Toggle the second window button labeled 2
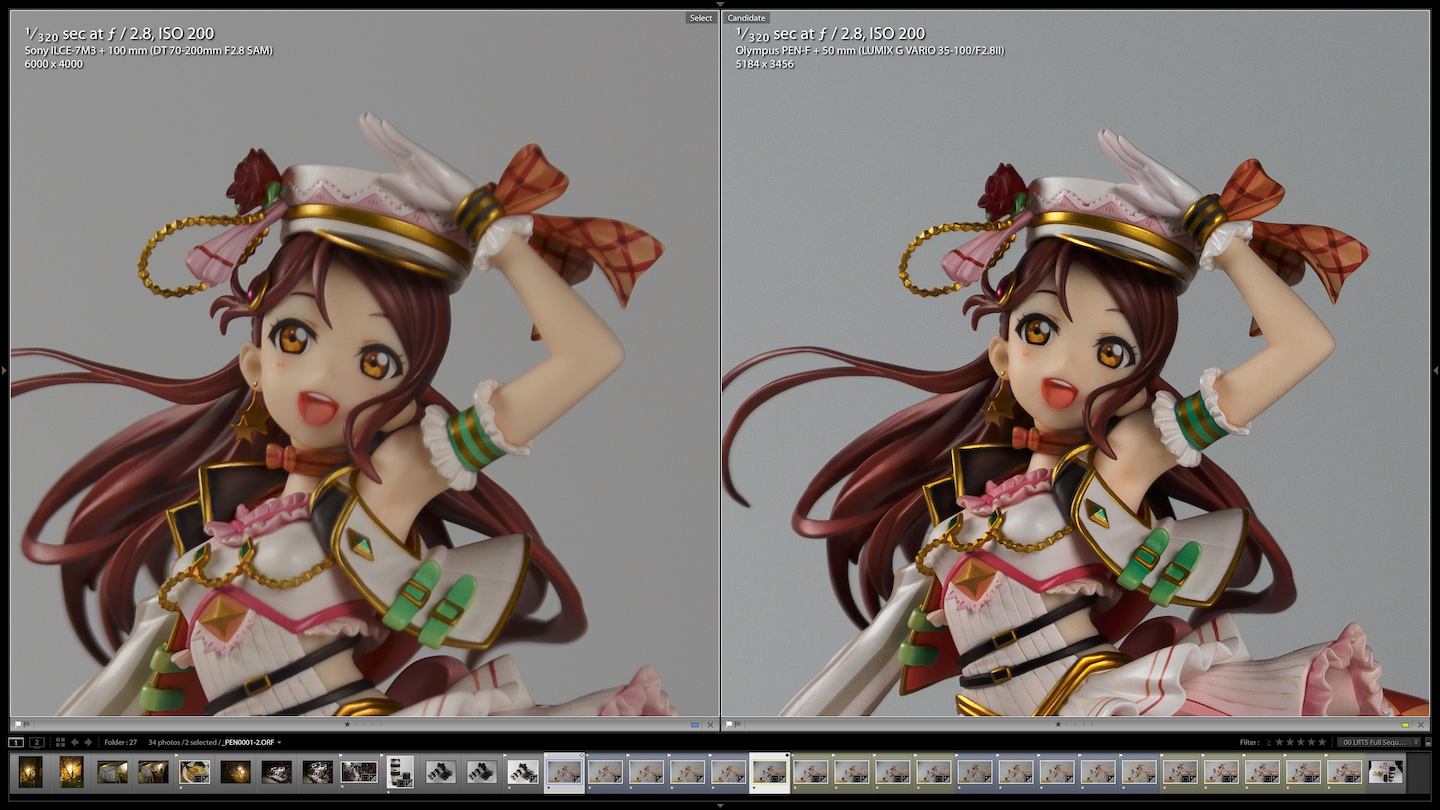1440x810 pixels. 37,742
